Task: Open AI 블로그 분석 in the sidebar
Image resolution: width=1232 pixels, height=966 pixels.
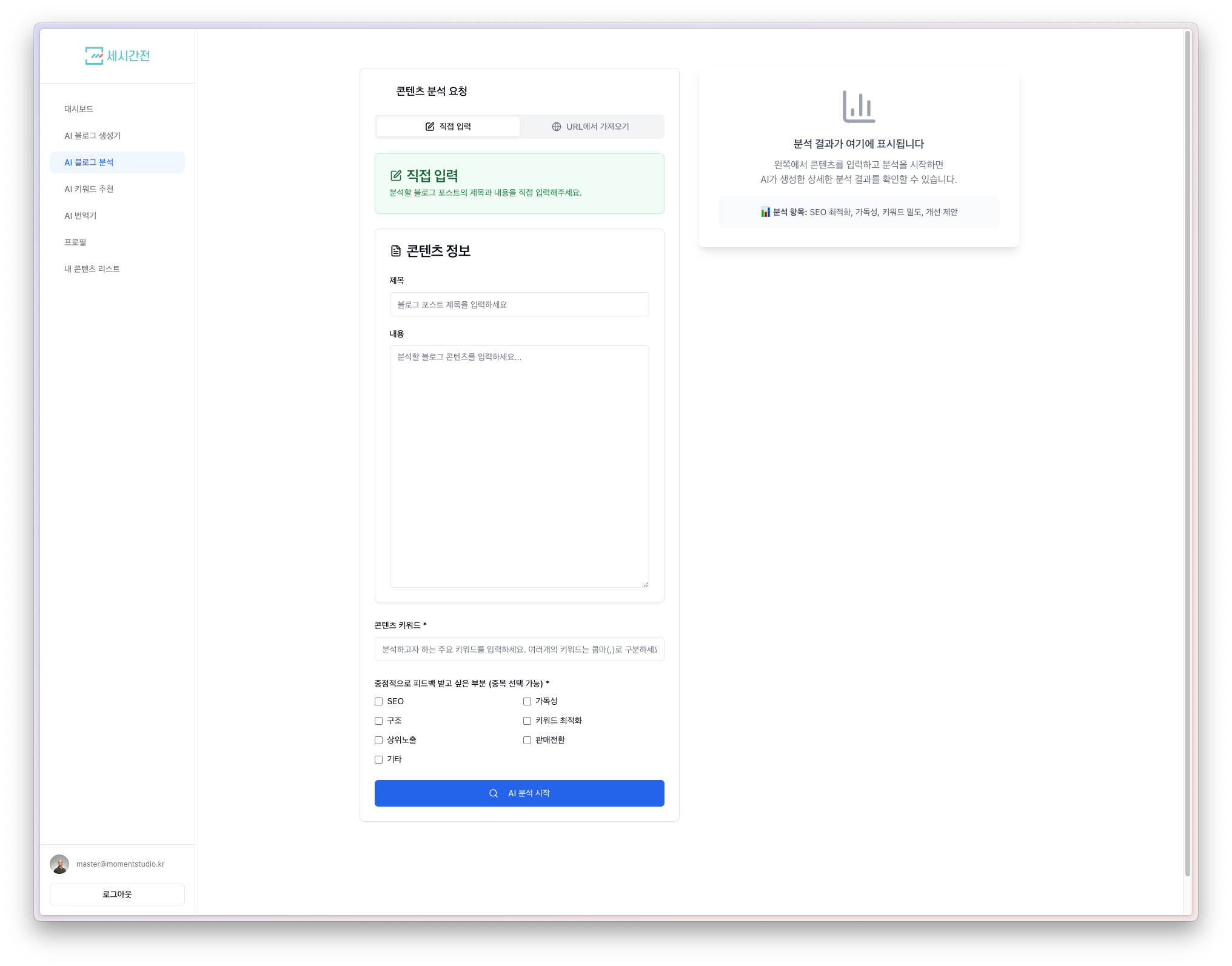Action: (x=117, y=162)
